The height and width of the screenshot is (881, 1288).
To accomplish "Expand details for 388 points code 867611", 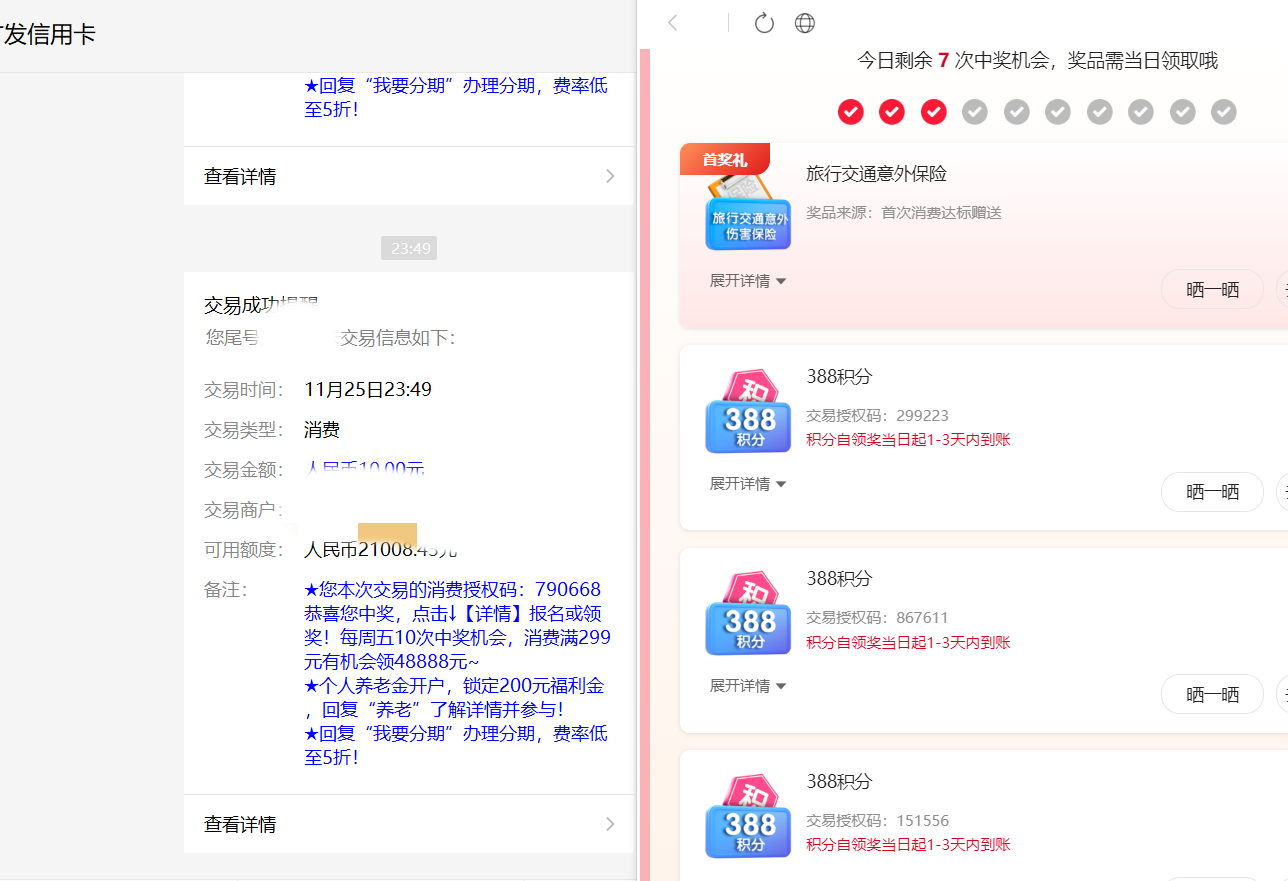I will tap(748, 686).
